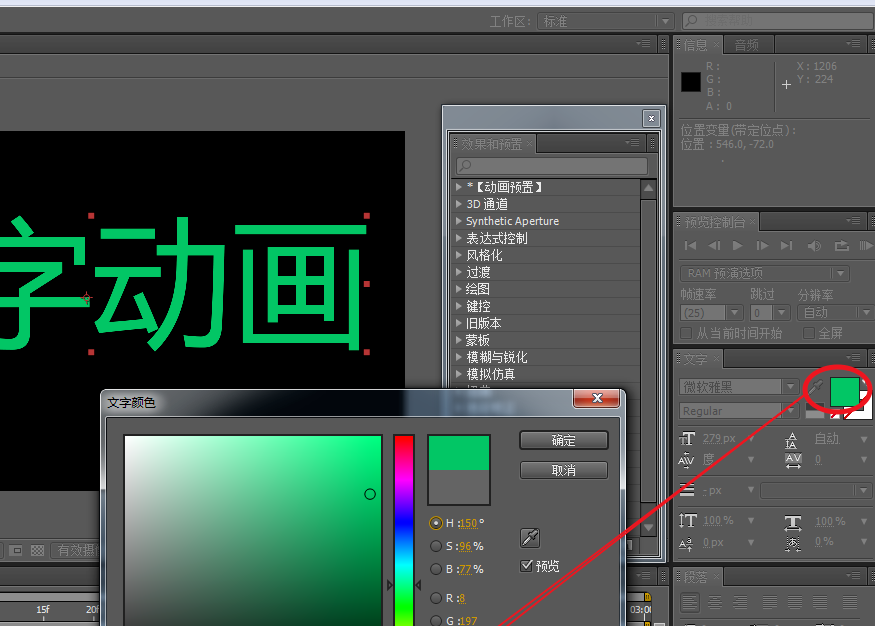Jump to last frame in the preview panel
This screenshot has height=626, width=875.
point(786,245)
